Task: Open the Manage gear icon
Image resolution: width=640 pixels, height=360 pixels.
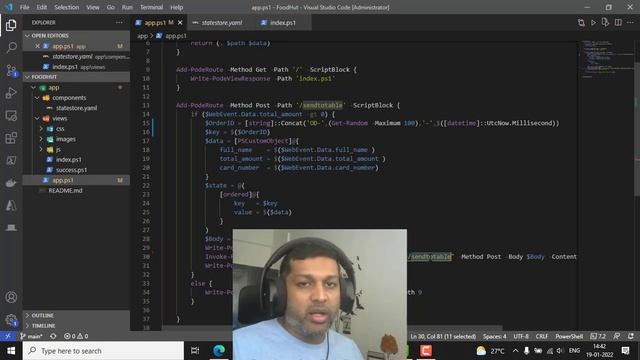Action: (11, 320)
